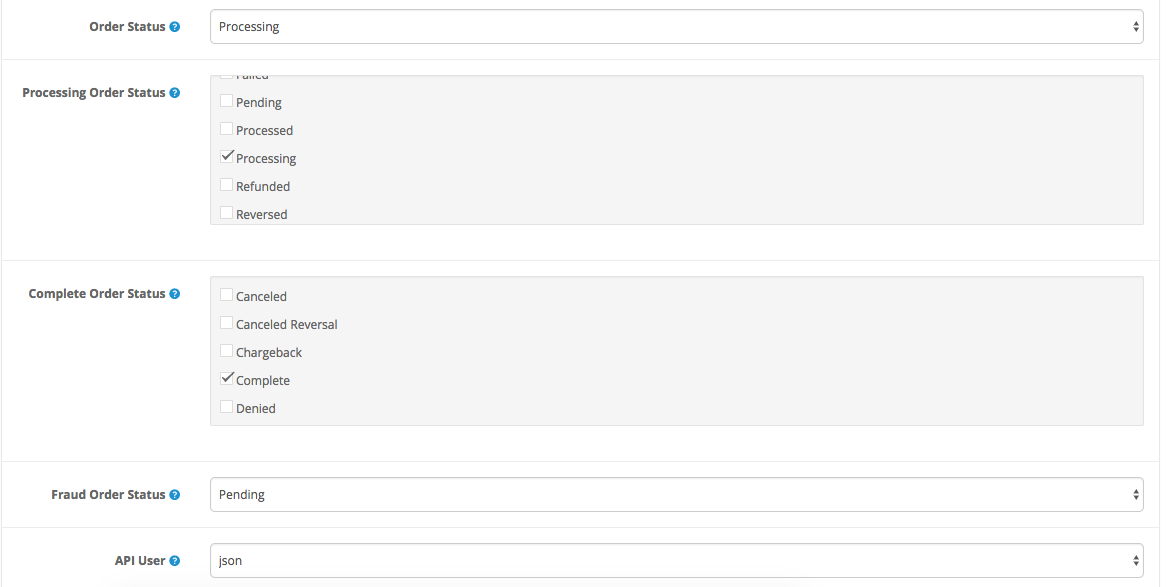Click help icon next to Order Status
The width and height of the screenshot is (1173, 587).
point(175,27)
